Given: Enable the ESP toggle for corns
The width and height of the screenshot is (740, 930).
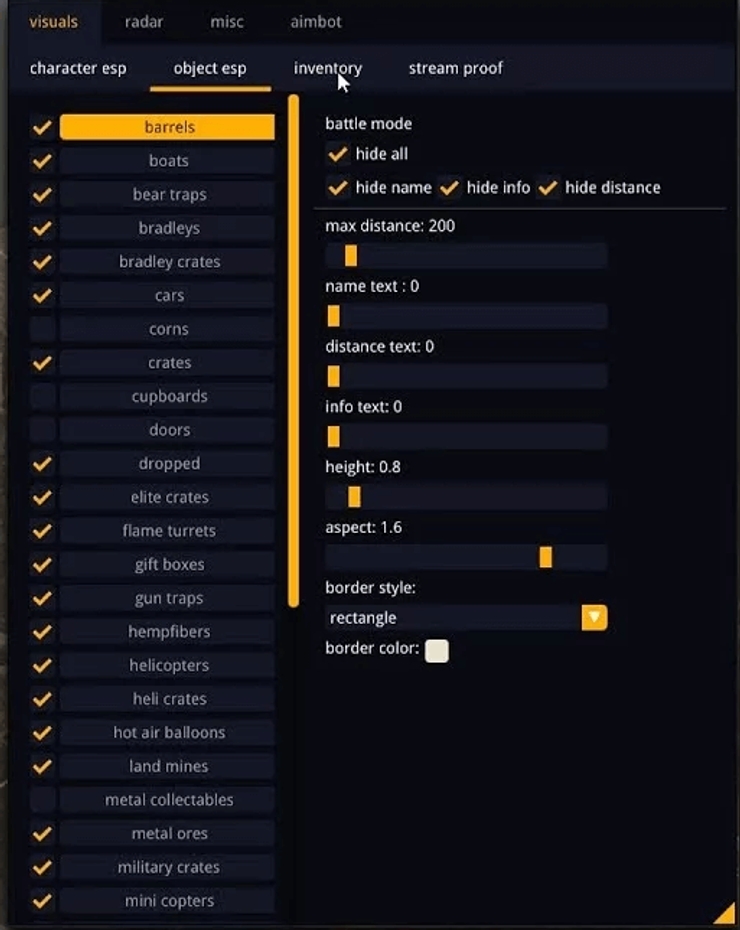Looking at the screenshot, I should pos(41,328).
